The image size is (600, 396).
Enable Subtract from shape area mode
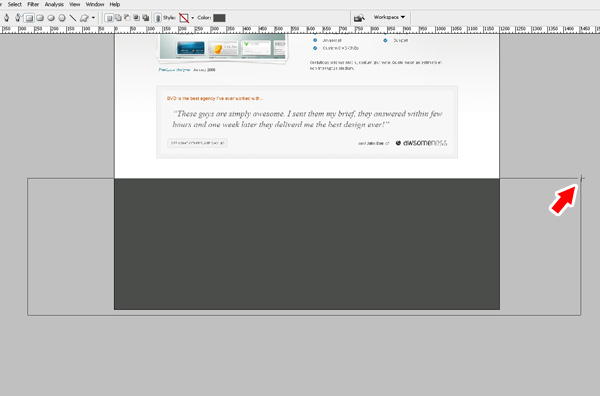[127, 18]
